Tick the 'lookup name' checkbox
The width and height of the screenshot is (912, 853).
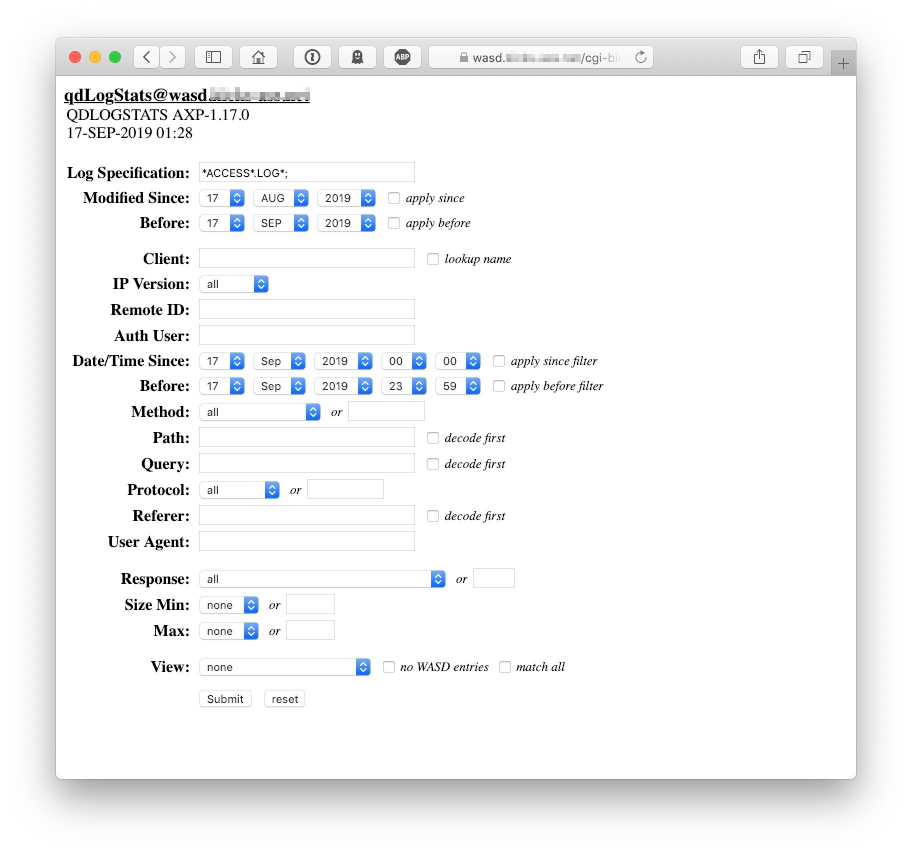pos(433,259)
